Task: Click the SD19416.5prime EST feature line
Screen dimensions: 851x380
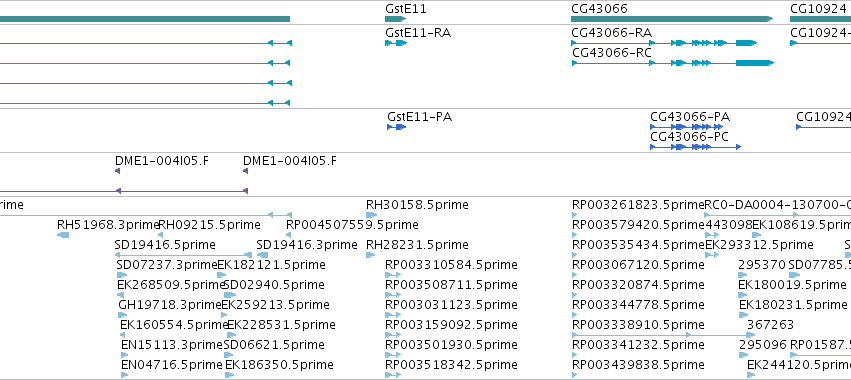Action: click(183, 255)
